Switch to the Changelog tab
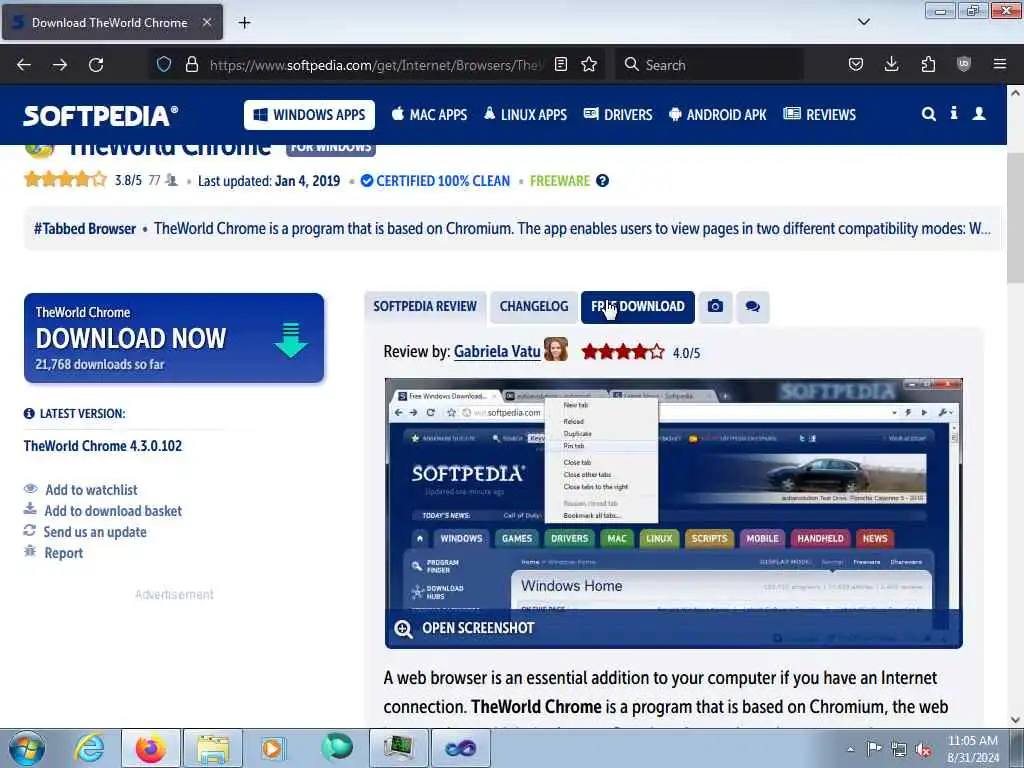The height and width of the screenshot is (768, 1024). [x=534, y=307]
